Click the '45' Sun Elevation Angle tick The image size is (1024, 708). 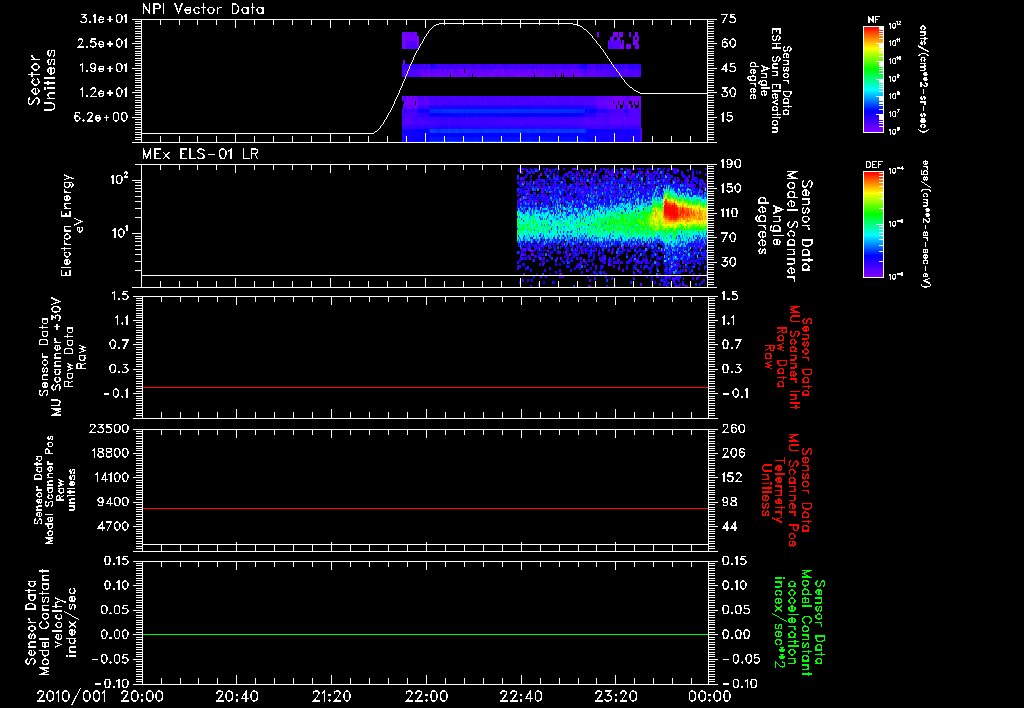[729, 68]
